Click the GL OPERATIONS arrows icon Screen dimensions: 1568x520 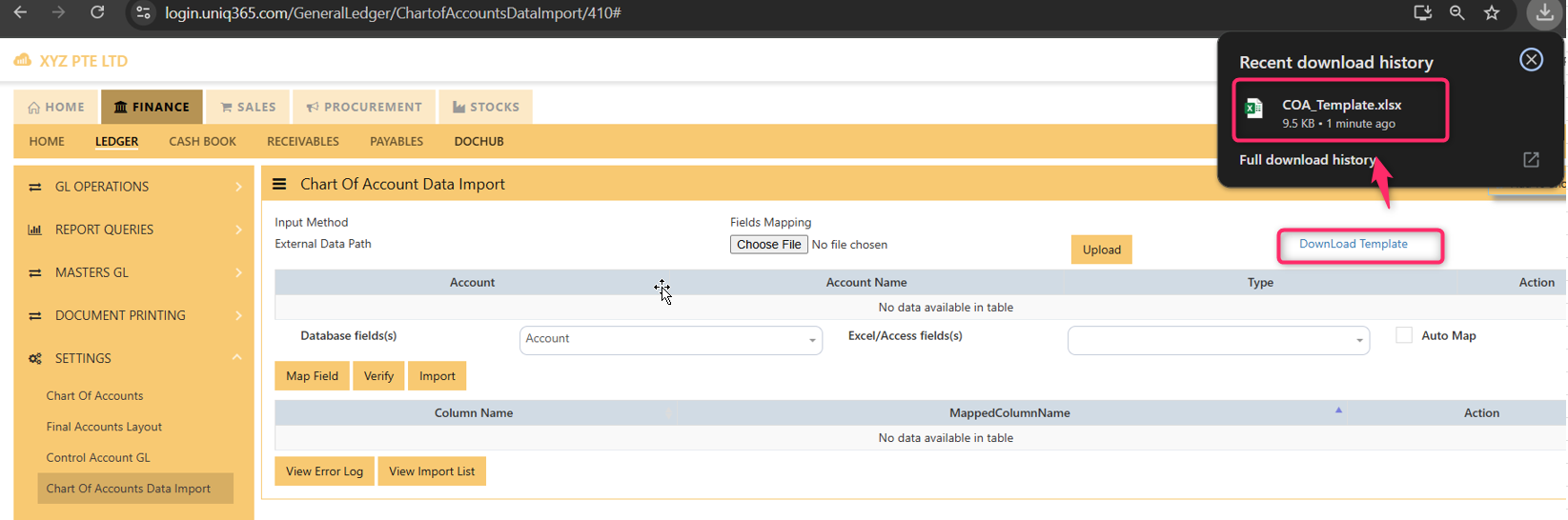pos(35,187)
